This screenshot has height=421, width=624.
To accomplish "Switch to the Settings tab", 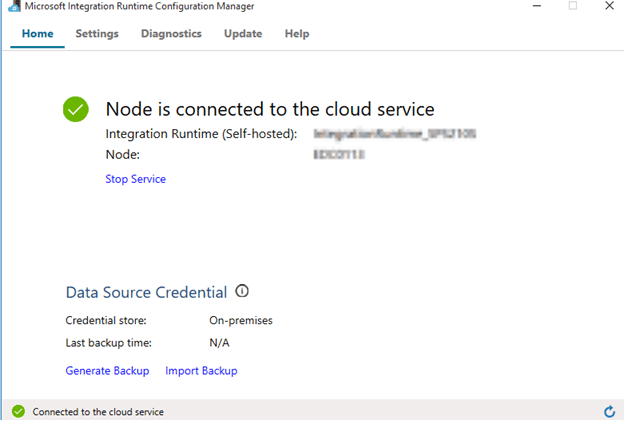I will (97, 34).
